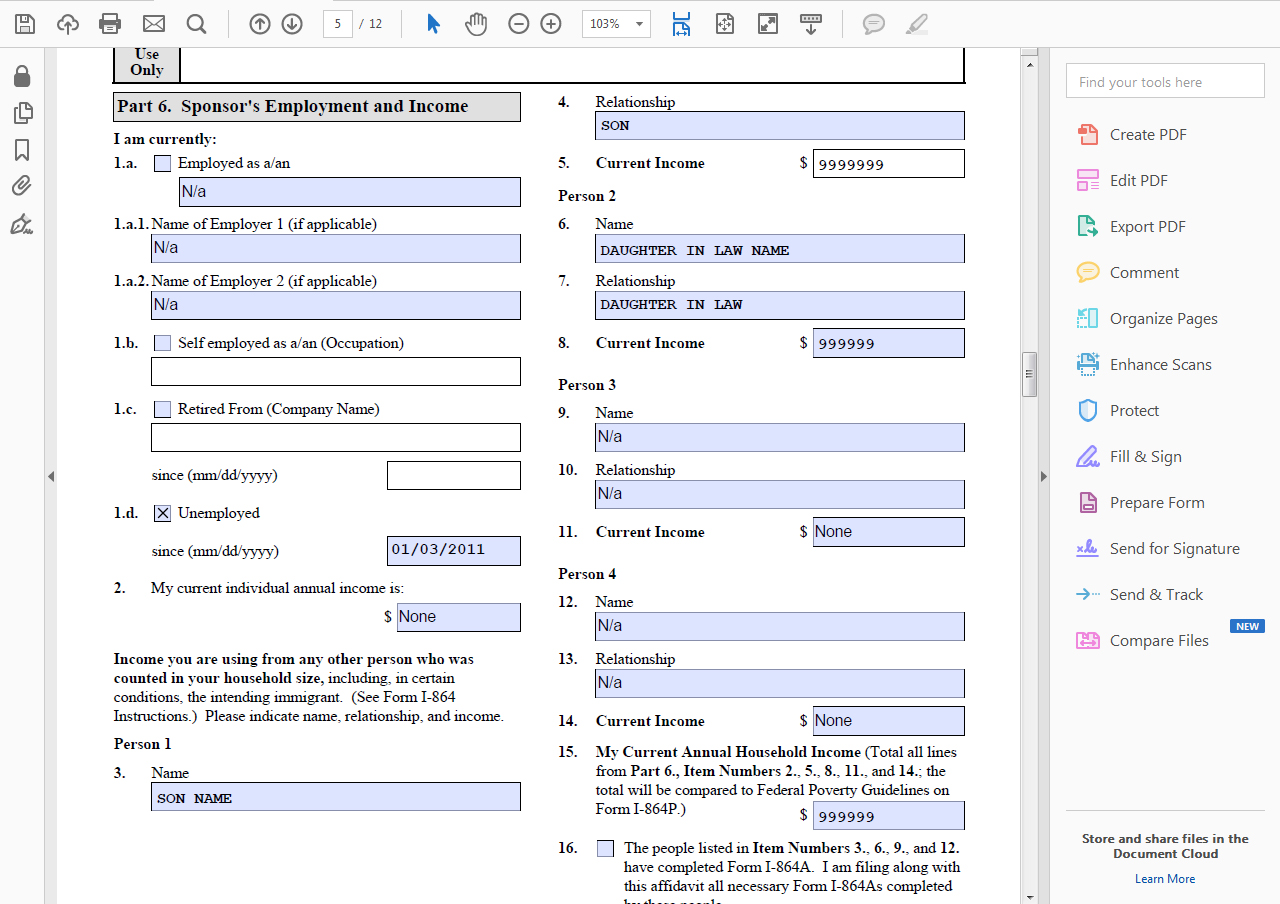Viewport: 1280px width, 904px height.
Task: Expand the left navigation pane arrow
Action: [51, 477]
